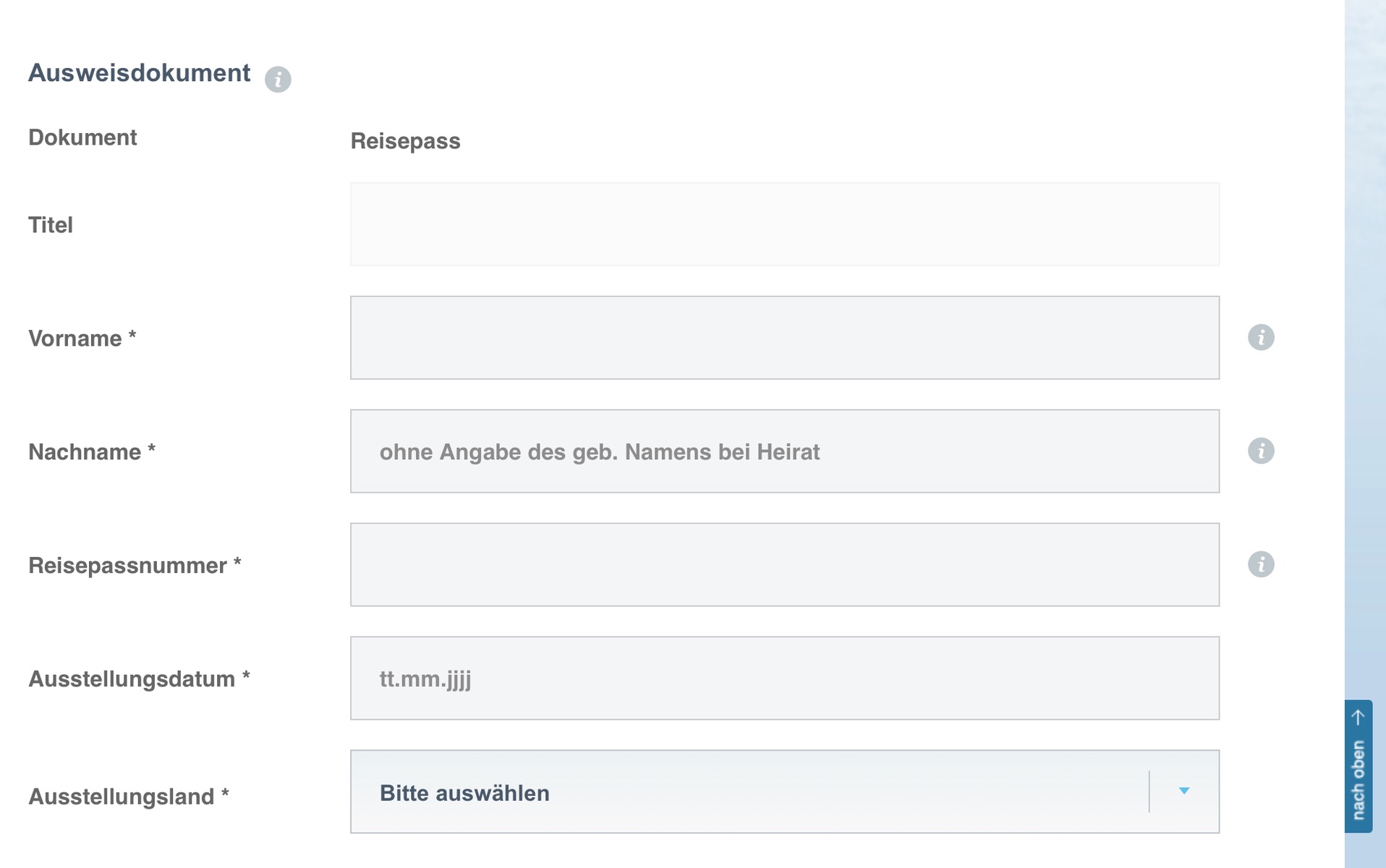Click the "Vorname *" label

coord(82,339)
